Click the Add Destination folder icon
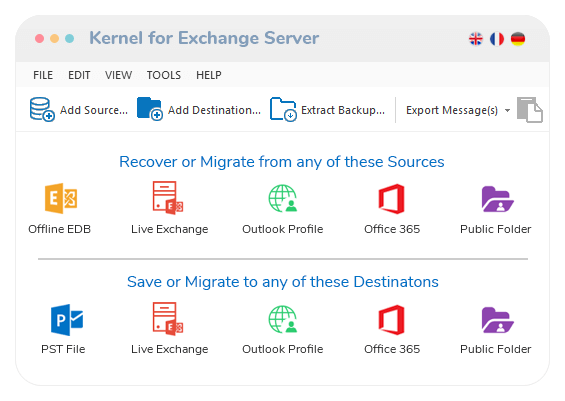The width and height of the screenshot is (565, 401). coord(150,109)
